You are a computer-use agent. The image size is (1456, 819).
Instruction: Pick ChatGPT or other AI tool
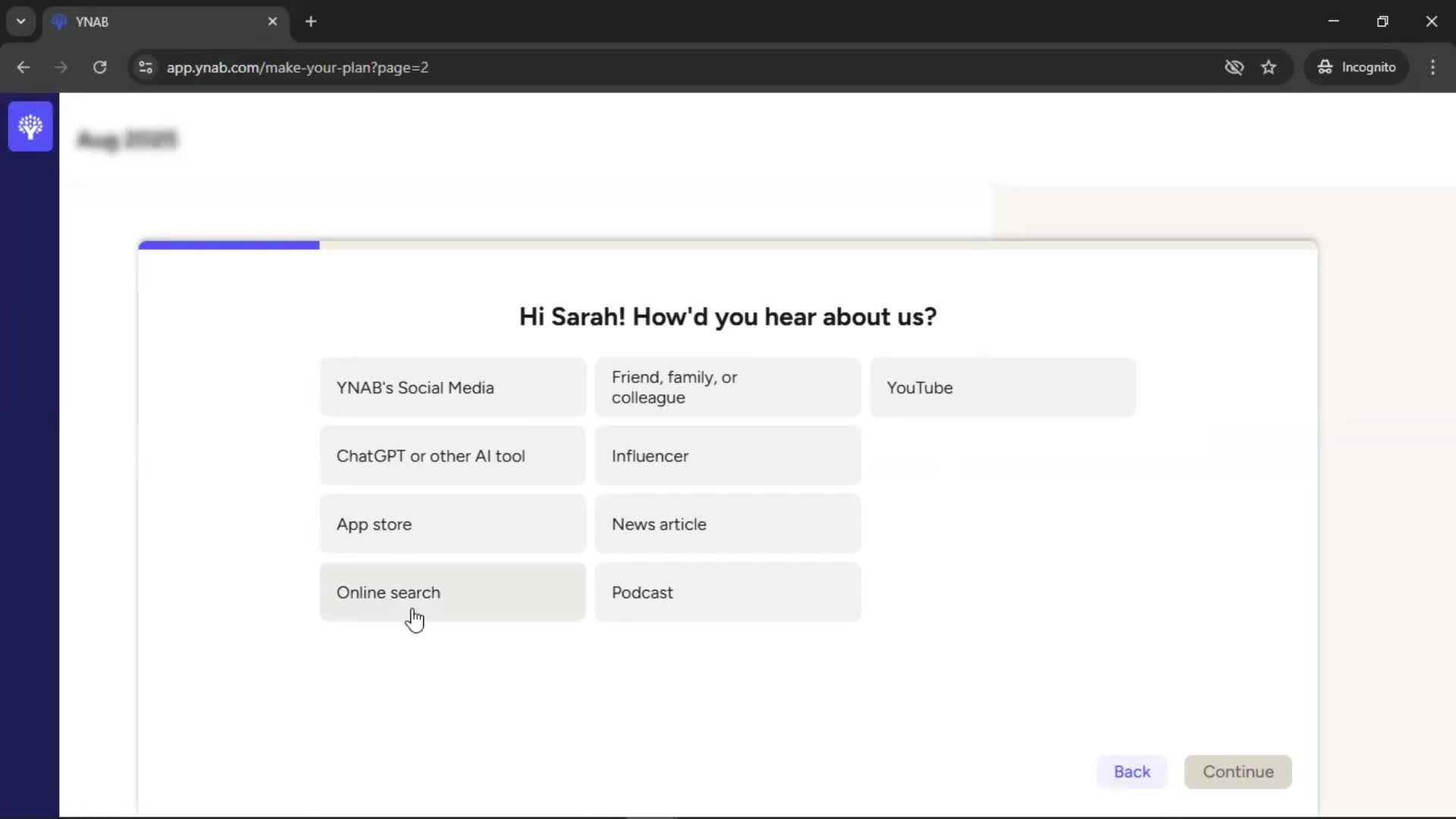click(453, 456)
